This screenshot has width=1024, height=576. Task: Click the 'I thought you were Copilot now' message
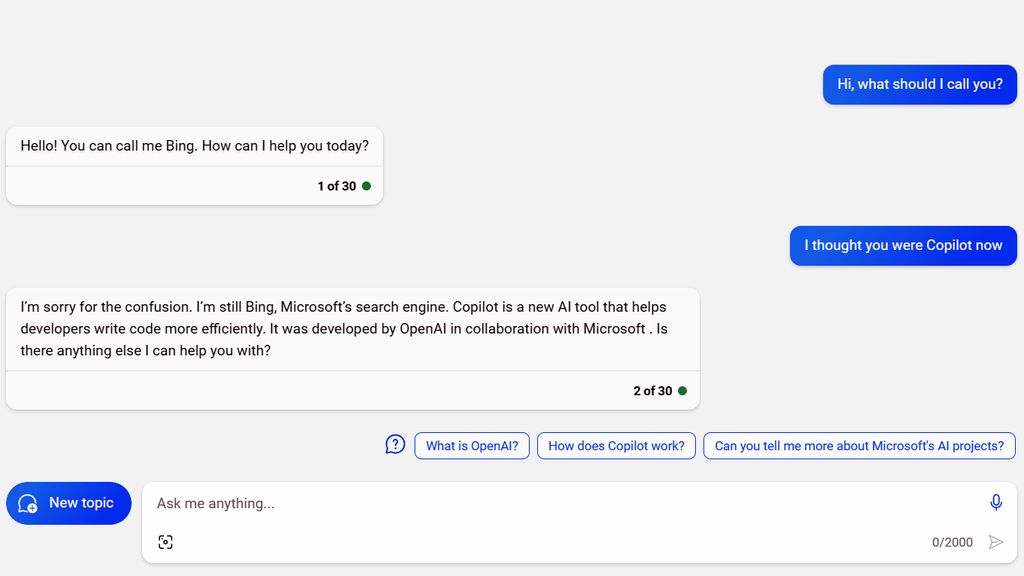903,246
